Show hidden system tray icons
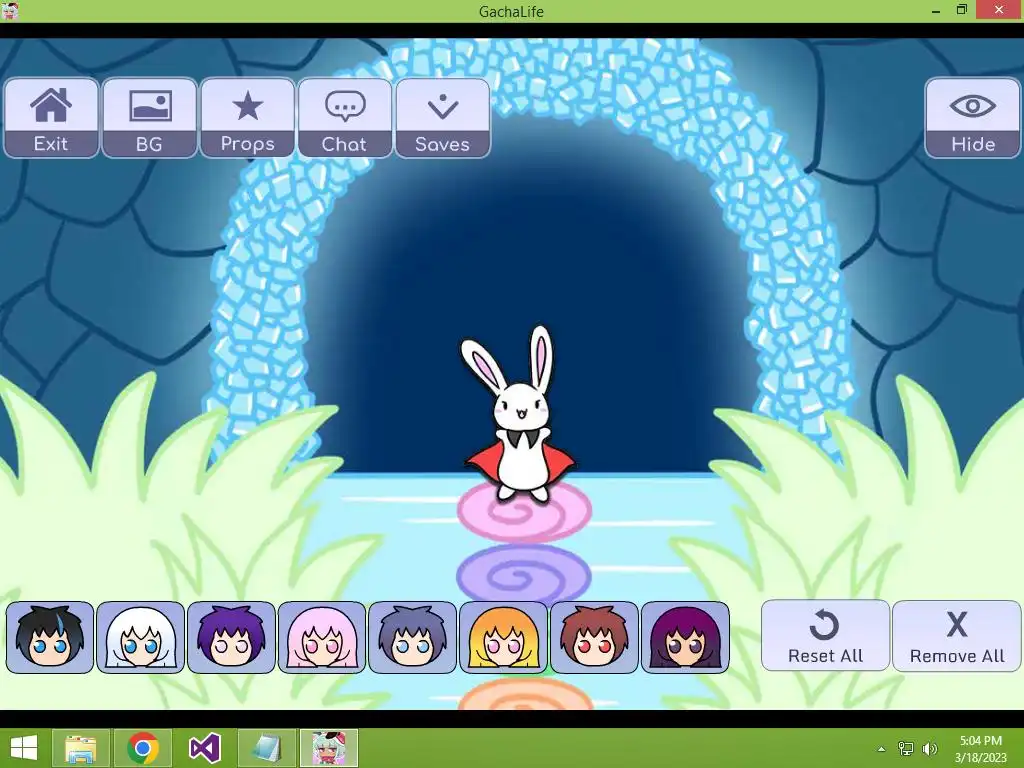The image size is (1024, 768). point(881,749)
